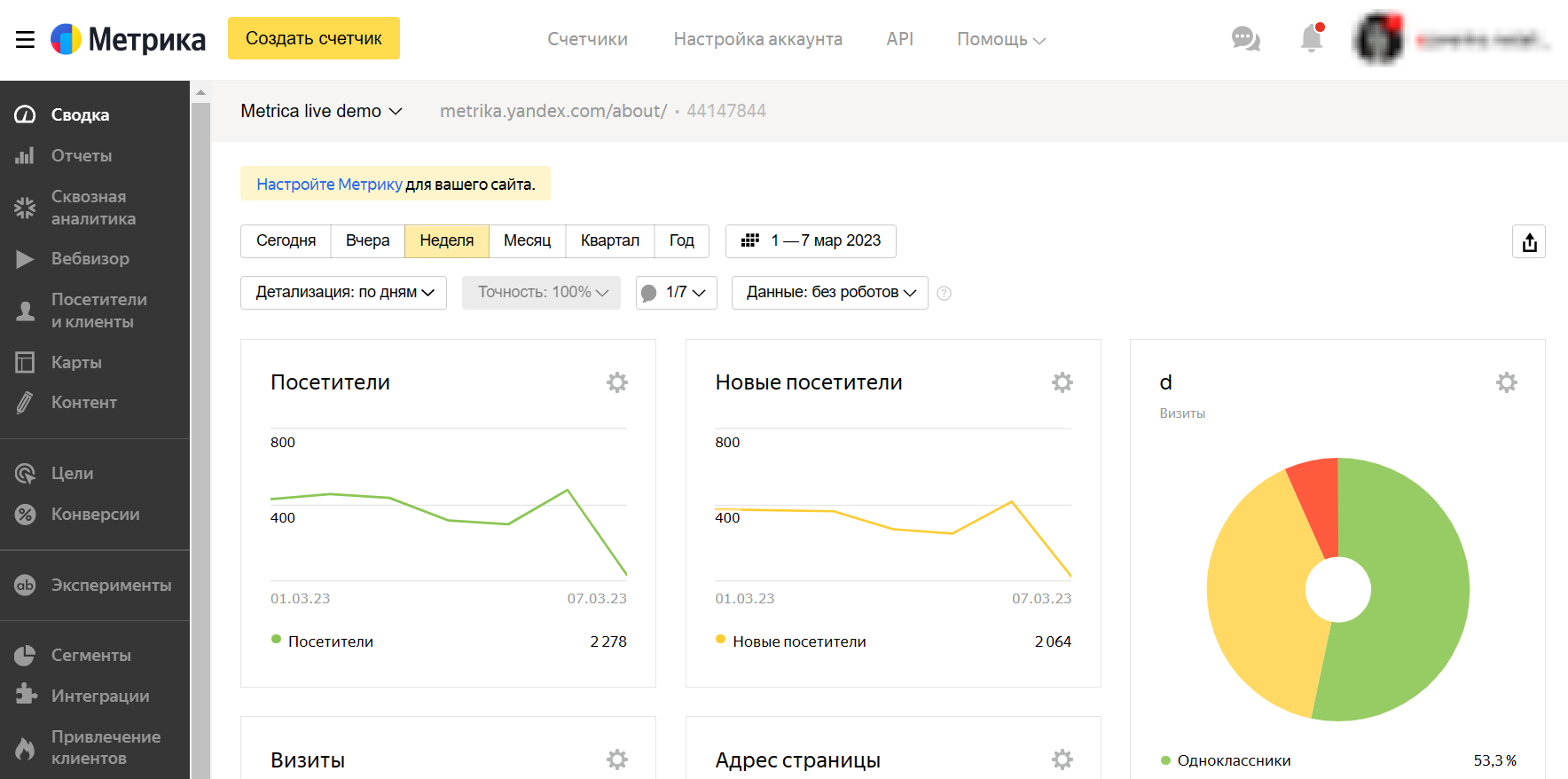Click the Конверсии percent icon

(25, 515)
